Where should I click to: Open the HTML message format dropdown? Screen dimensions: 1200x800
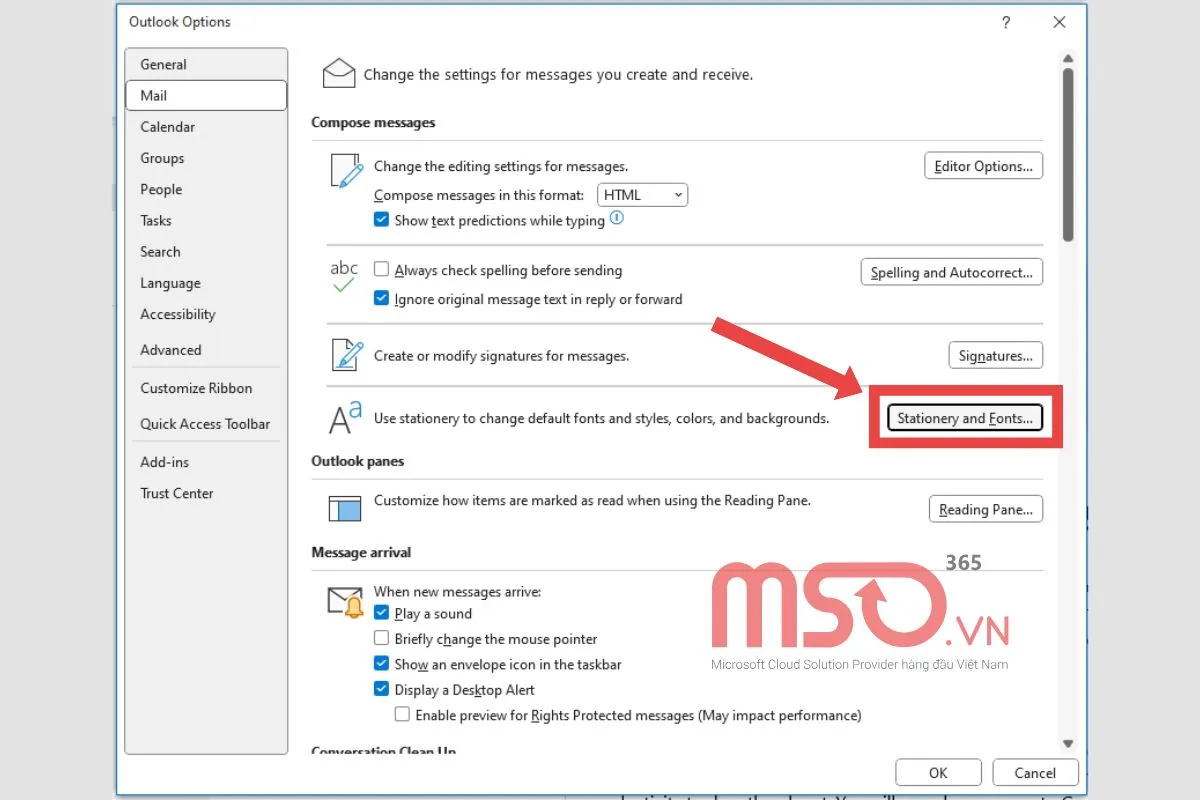pos(642,195)
